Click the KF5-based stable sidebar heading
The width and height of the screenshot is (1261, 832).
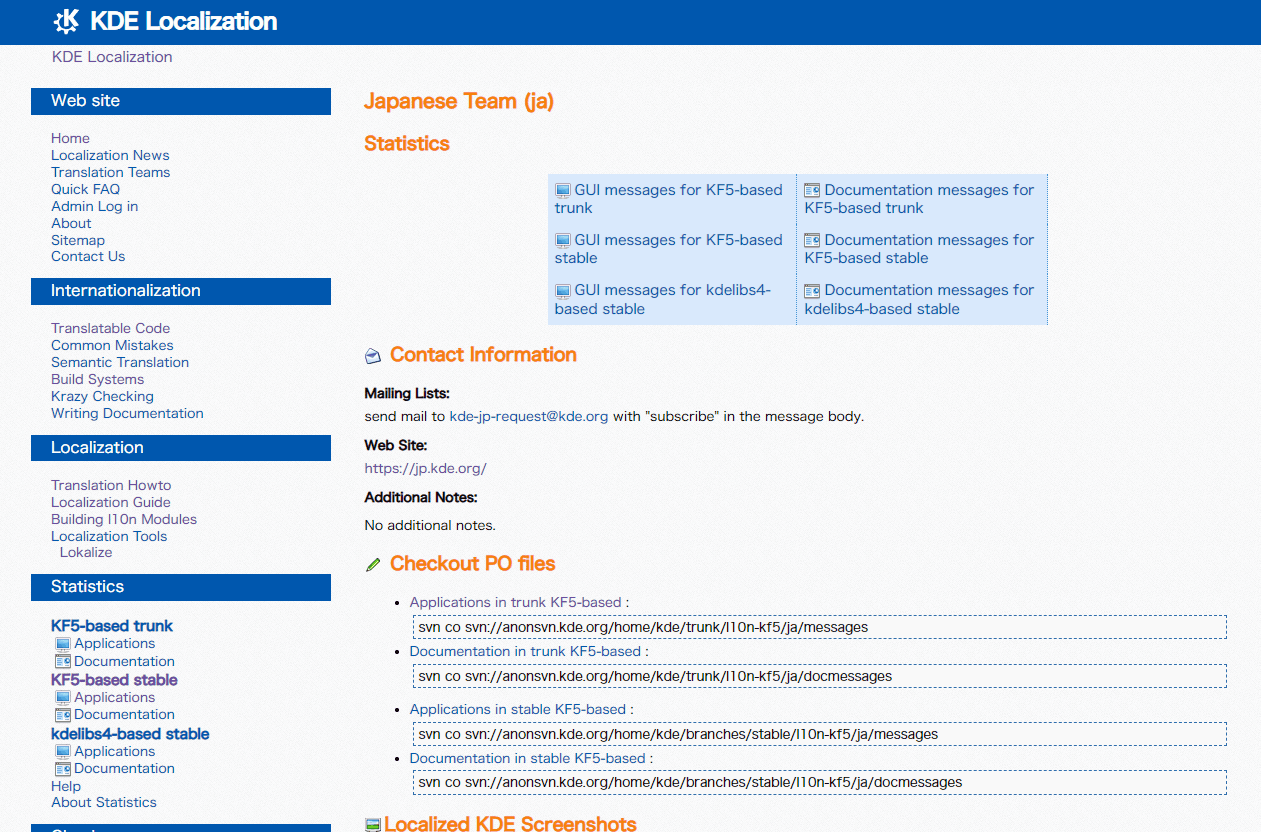point(114,680)
